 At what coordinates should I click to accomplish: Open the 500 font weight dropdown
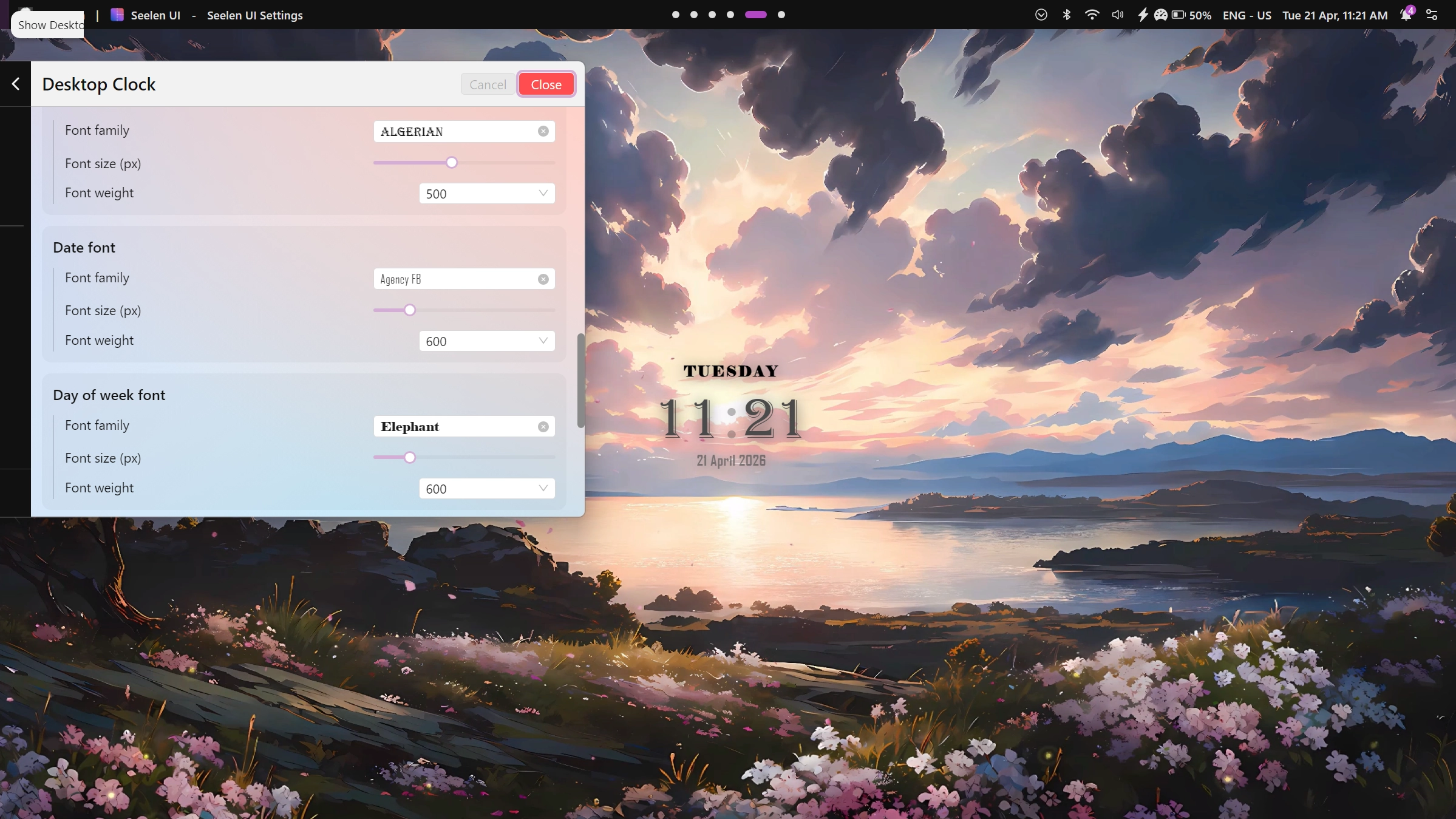coord(486,193)
